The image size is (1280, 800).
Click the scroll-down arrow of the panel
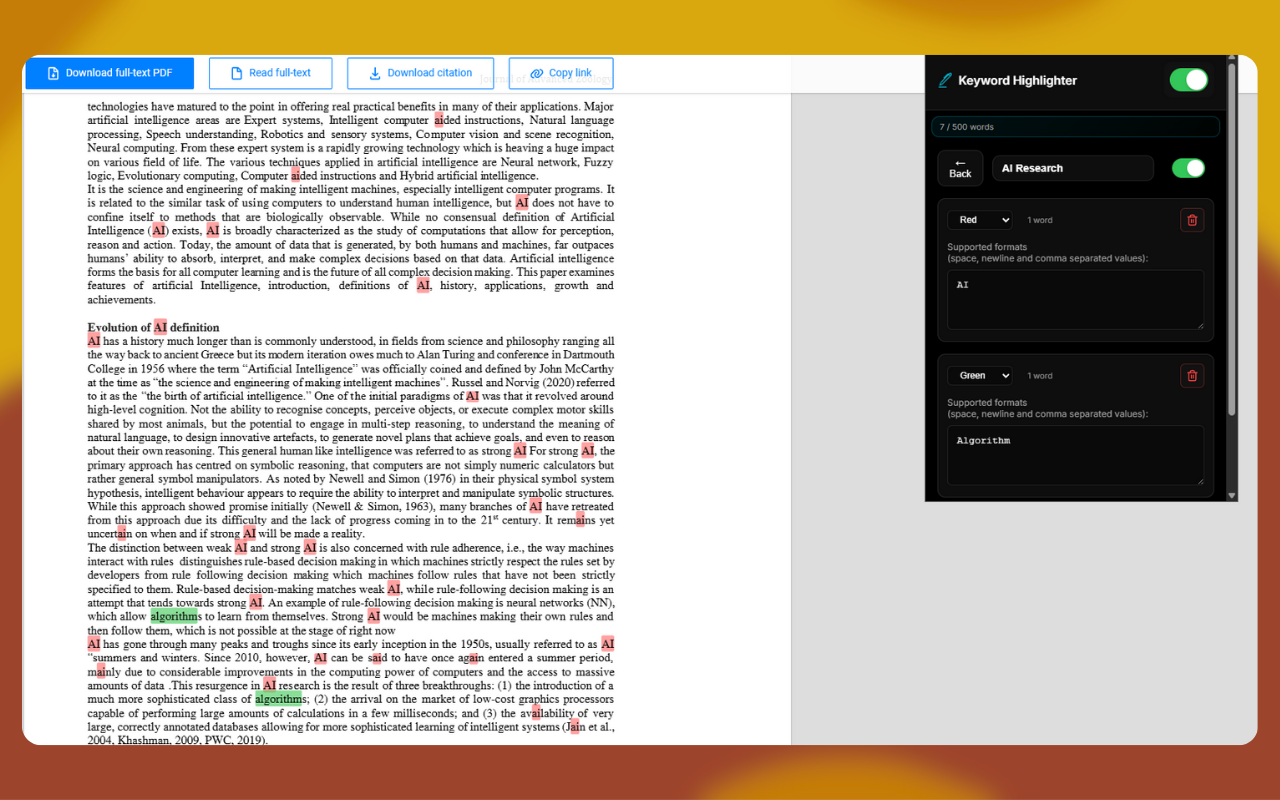(1232, 495)
